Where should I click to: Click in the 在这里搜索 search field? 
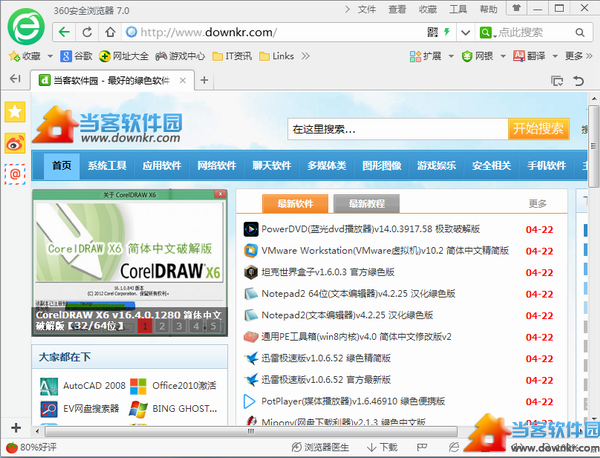[398, 129]
